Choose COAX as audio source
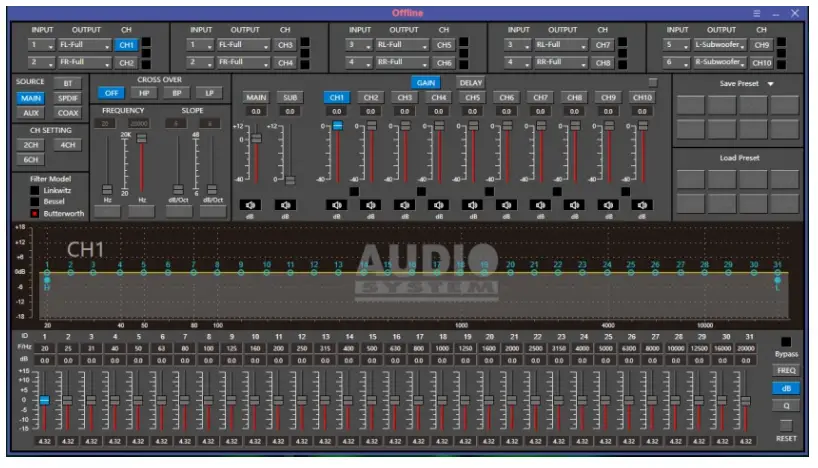The image size is (818, 468). 68,113
